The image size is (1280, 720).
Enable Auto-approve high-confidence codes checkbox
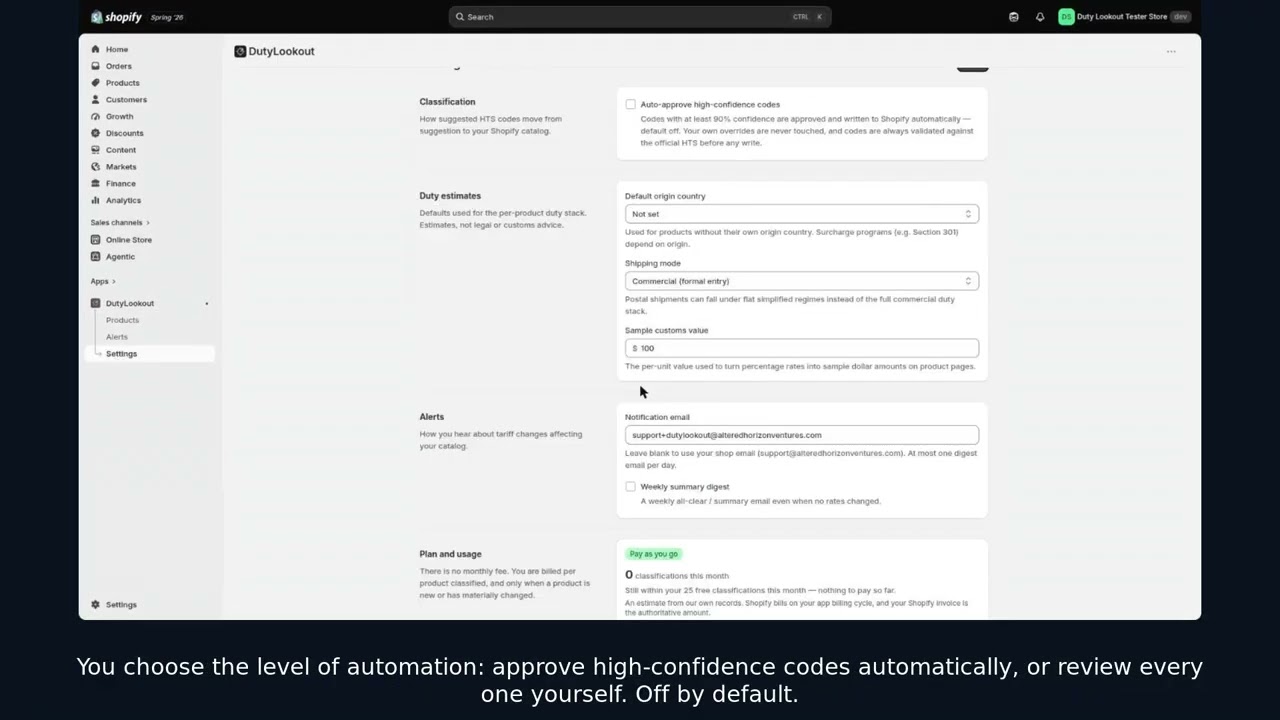pyautogui.click(x=630, y=104)
